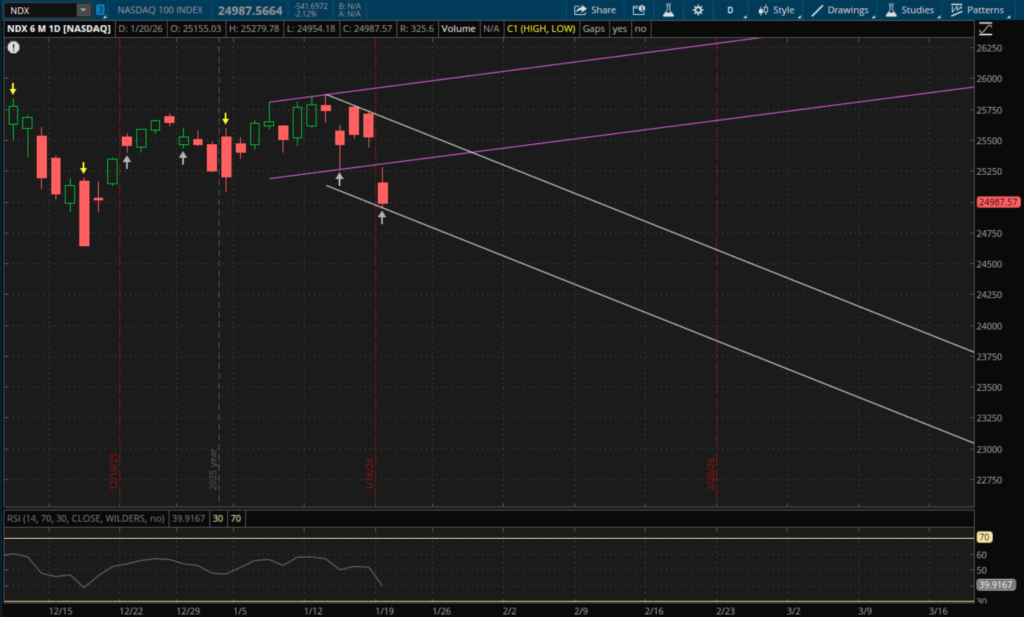
Task: Open the Drawings menu
Action: click(x=840, y=10)
